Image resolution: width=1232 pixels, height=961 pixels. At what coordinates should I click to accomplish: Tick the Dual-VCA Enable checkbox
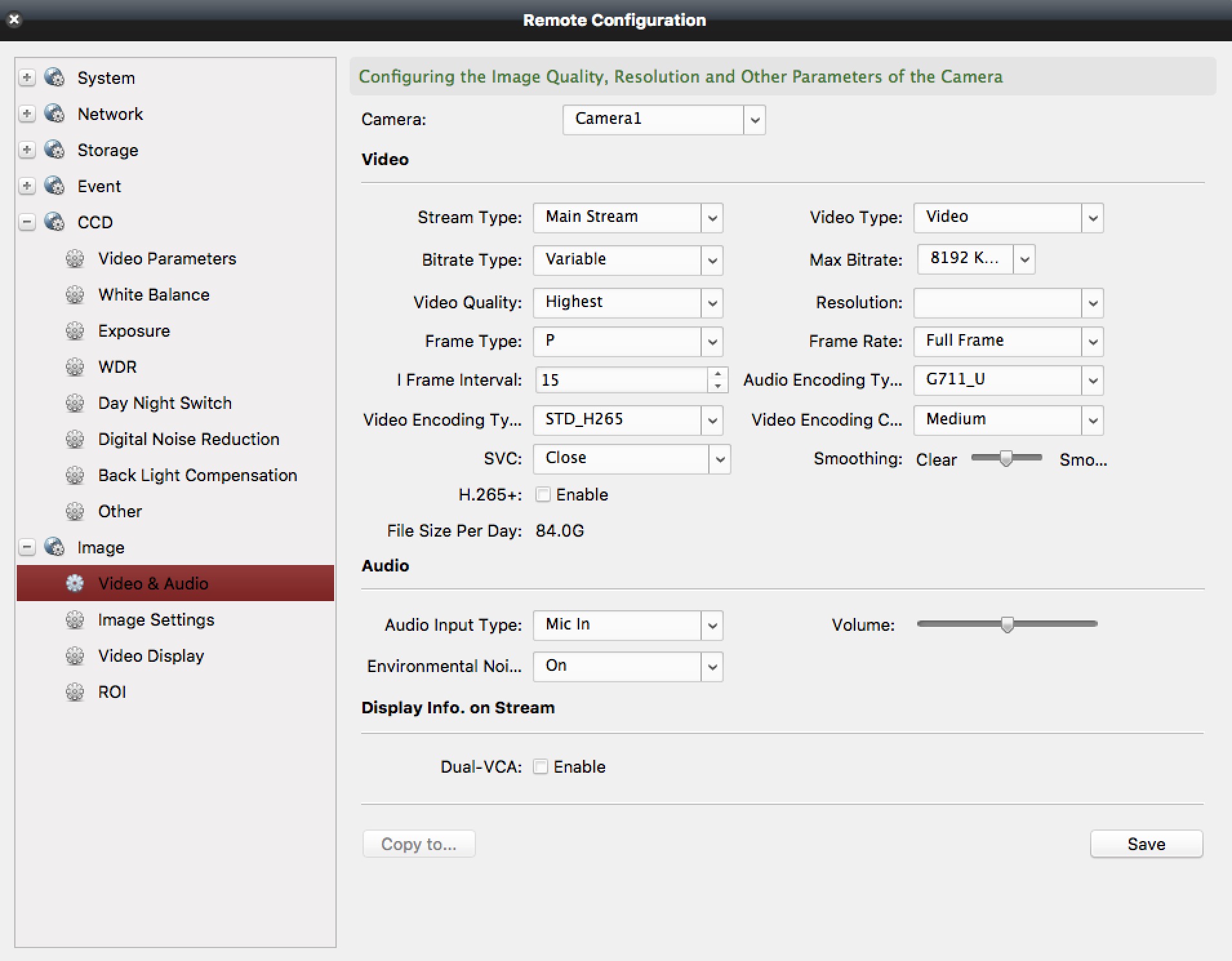pos(541,767)
